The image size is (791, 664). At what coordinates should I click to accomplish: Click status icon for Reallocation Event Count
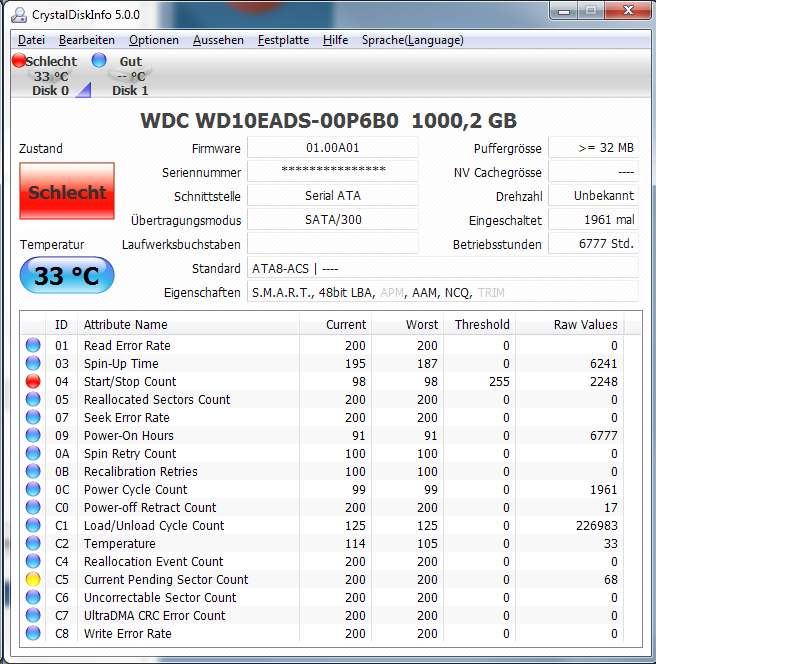click(x=33, y=561)
